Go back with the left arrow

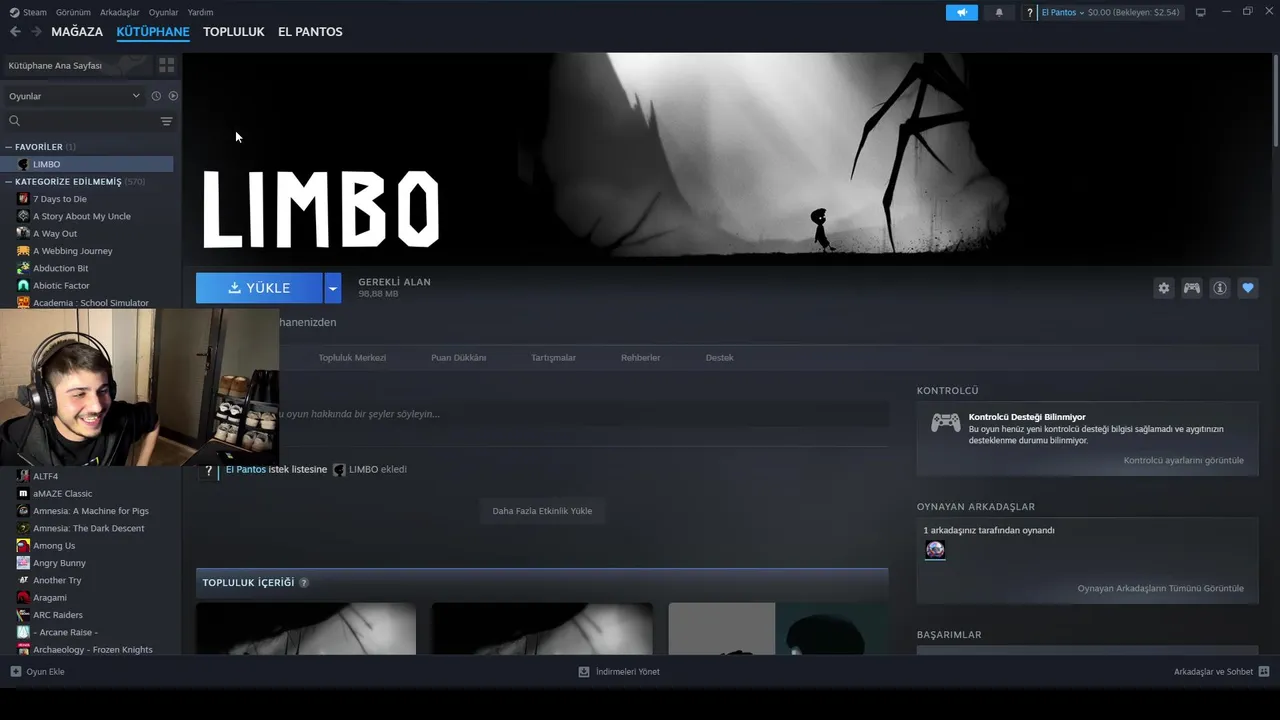pos(15,32)
